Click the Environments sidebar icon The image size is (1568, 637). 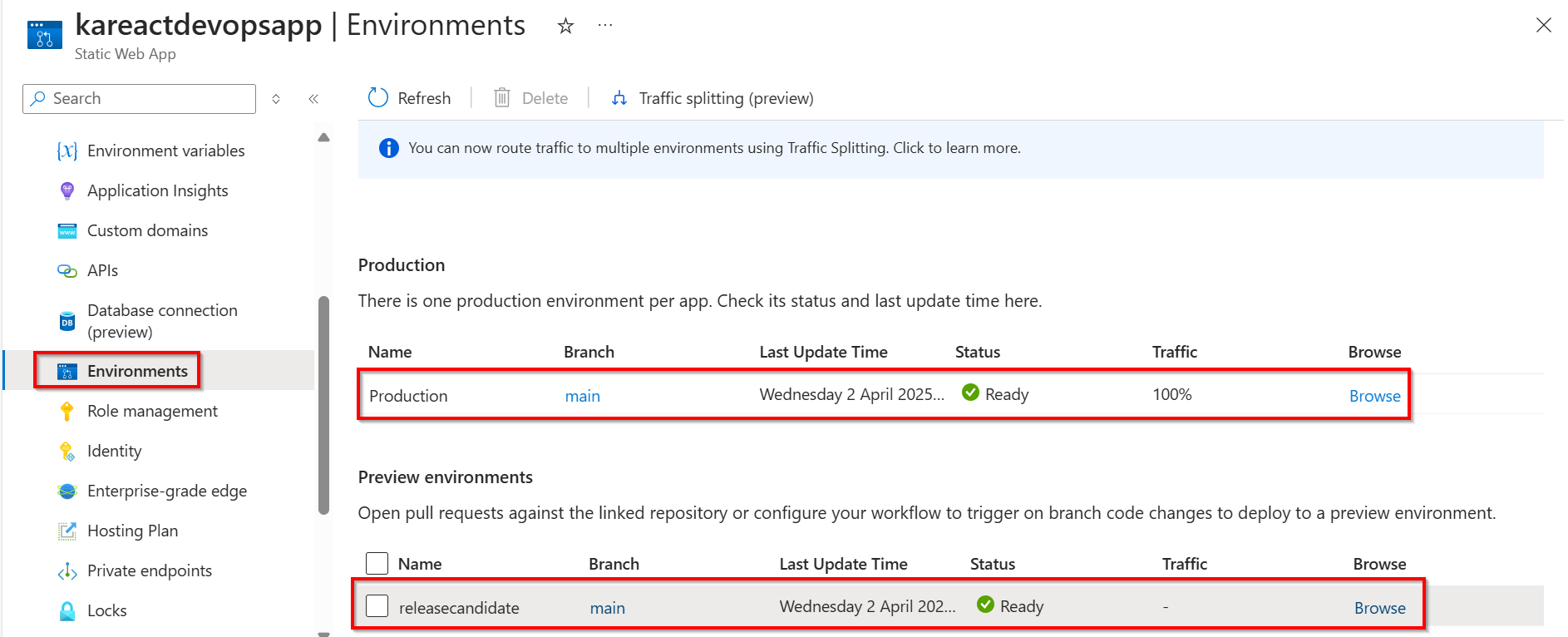(67, 371)
